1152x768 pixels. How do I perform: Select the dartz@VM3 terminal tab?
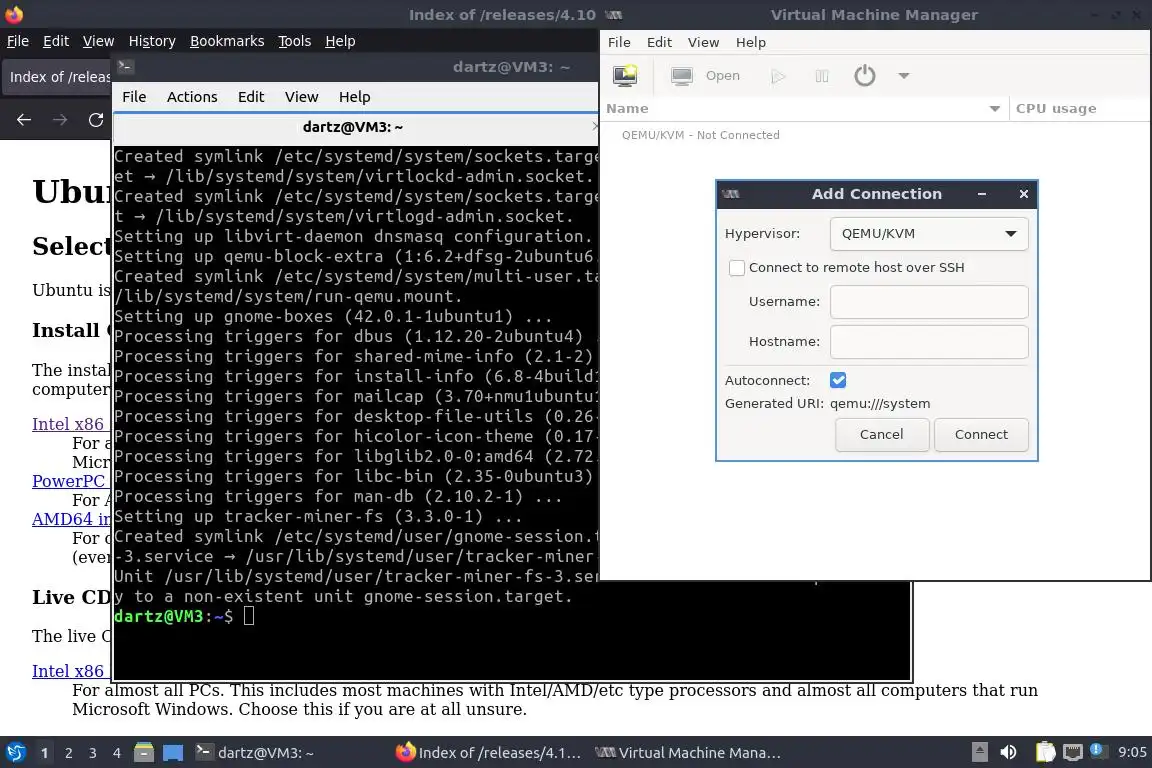click(x=353, y=127)
